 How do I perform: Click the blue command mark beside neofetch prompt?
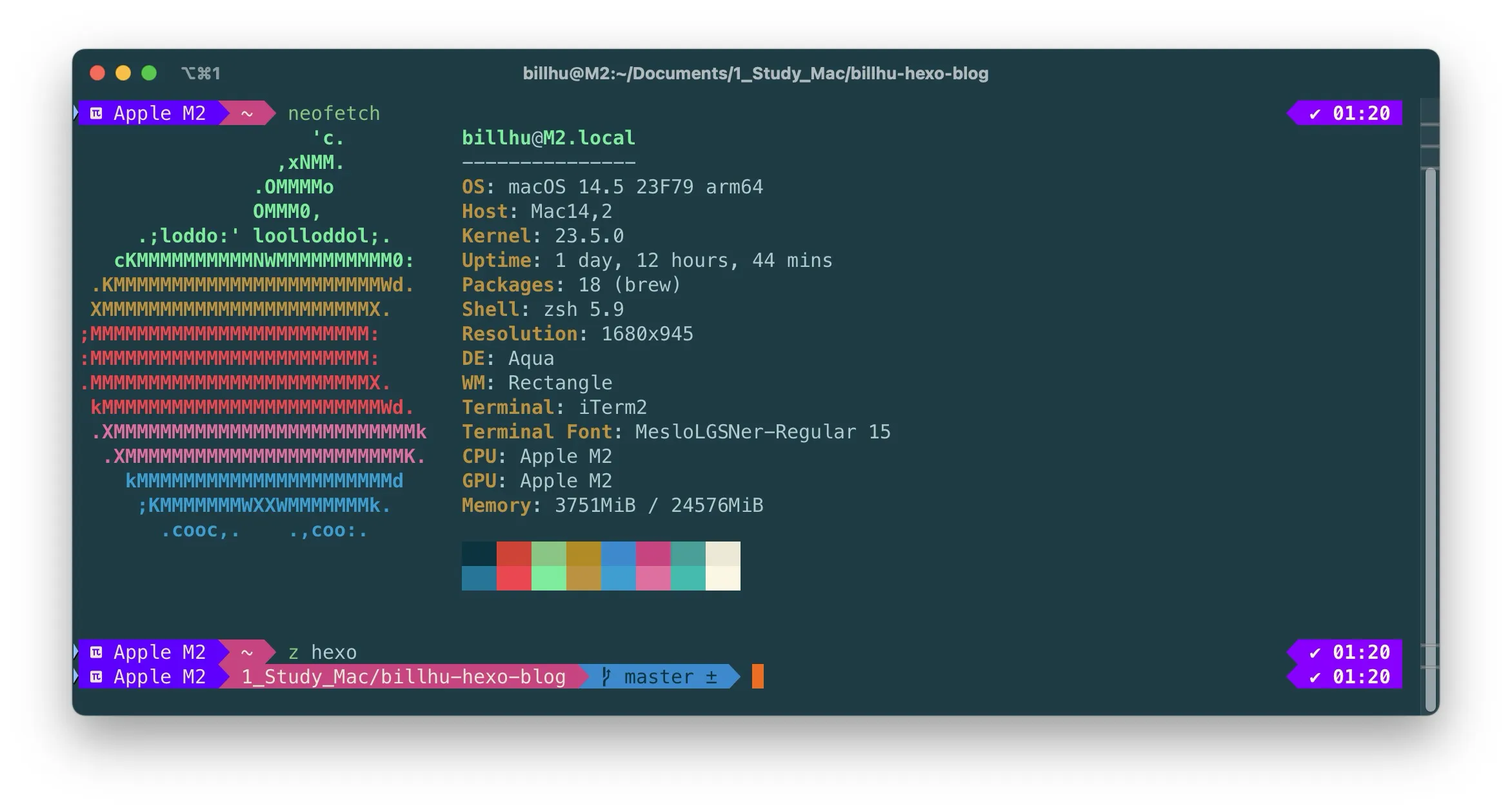pos(75,113)
